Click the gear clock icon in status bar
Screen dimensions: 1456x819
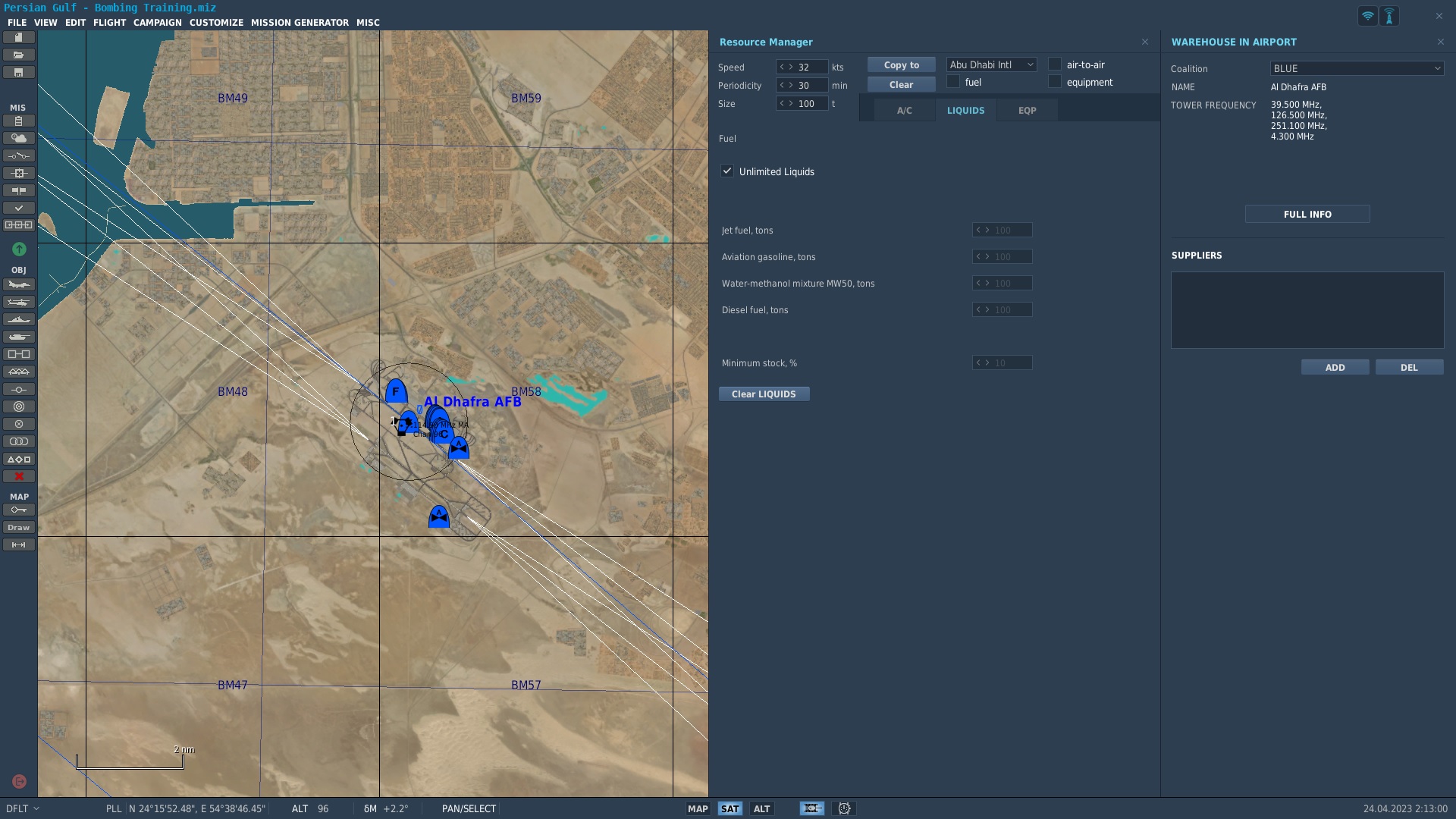(844, 808)
